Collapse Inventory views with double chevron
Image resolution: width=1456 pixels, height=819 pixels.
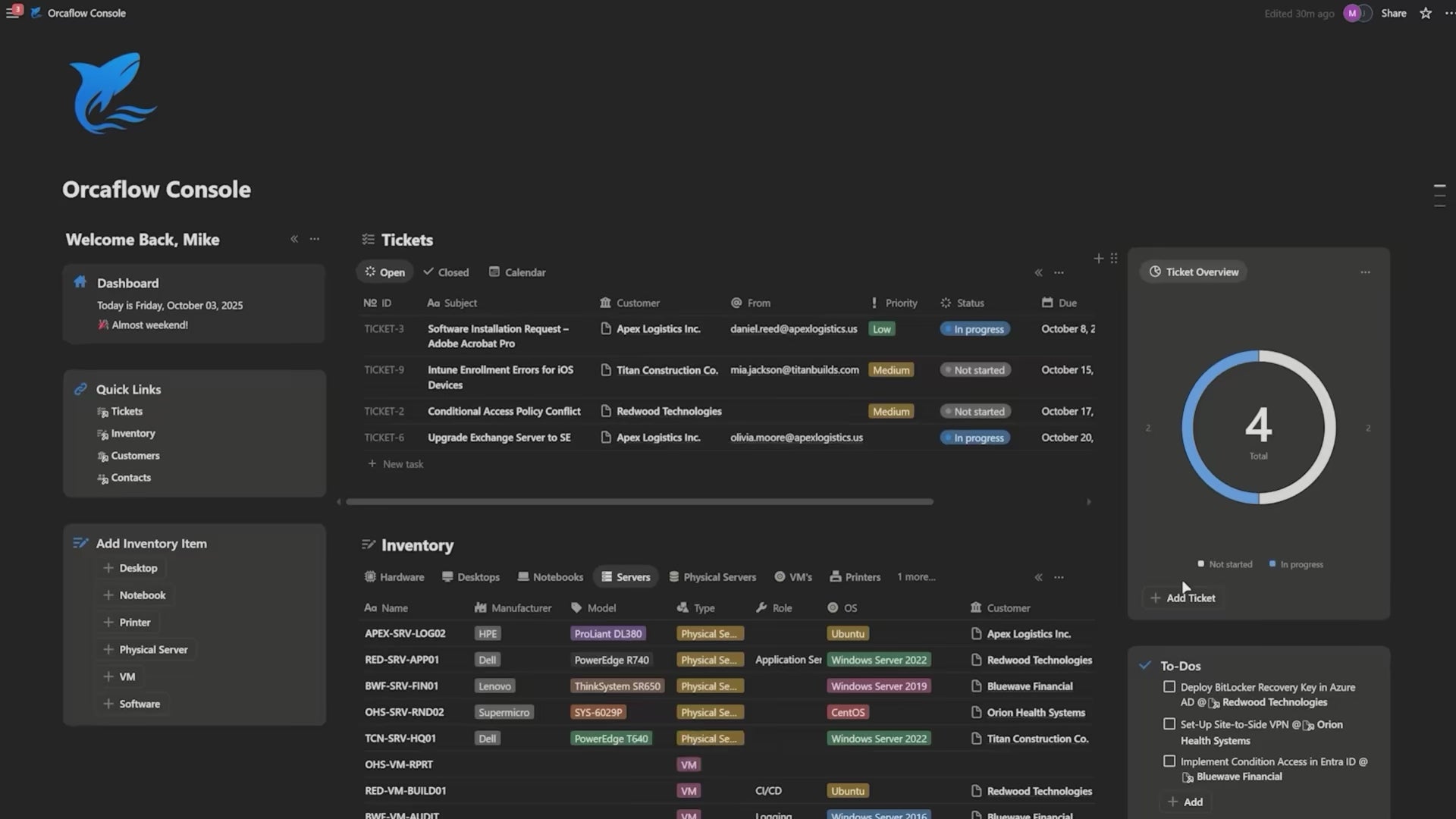1038,578
